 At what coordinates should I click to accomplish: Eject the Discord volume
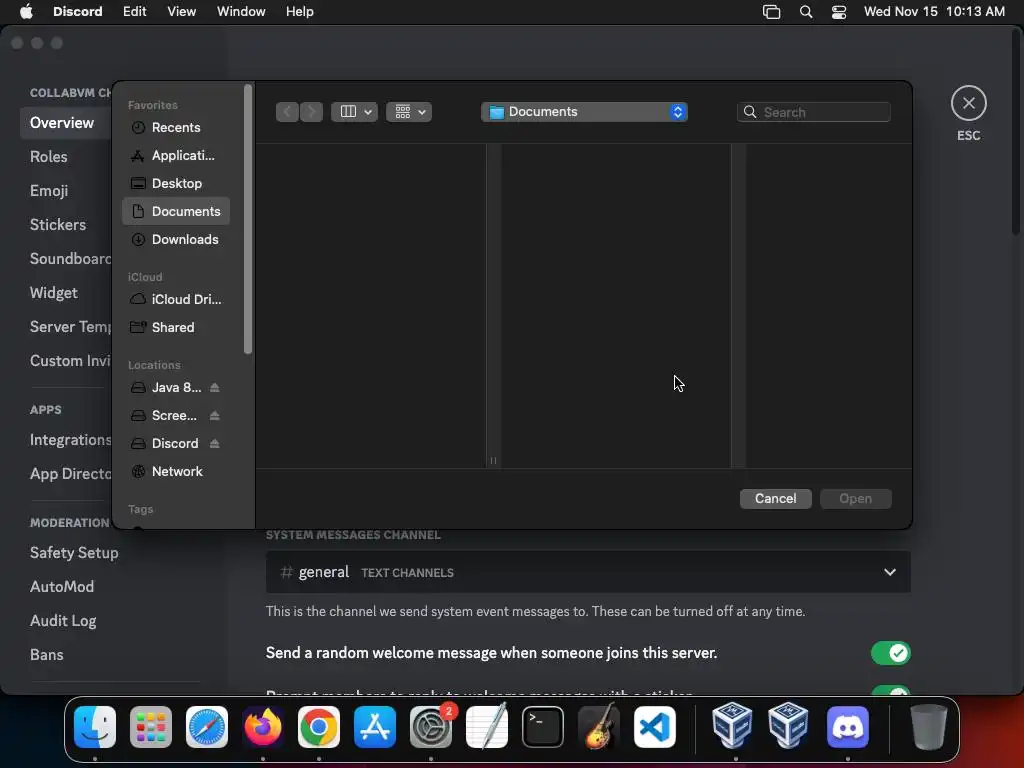click(215, 443)
